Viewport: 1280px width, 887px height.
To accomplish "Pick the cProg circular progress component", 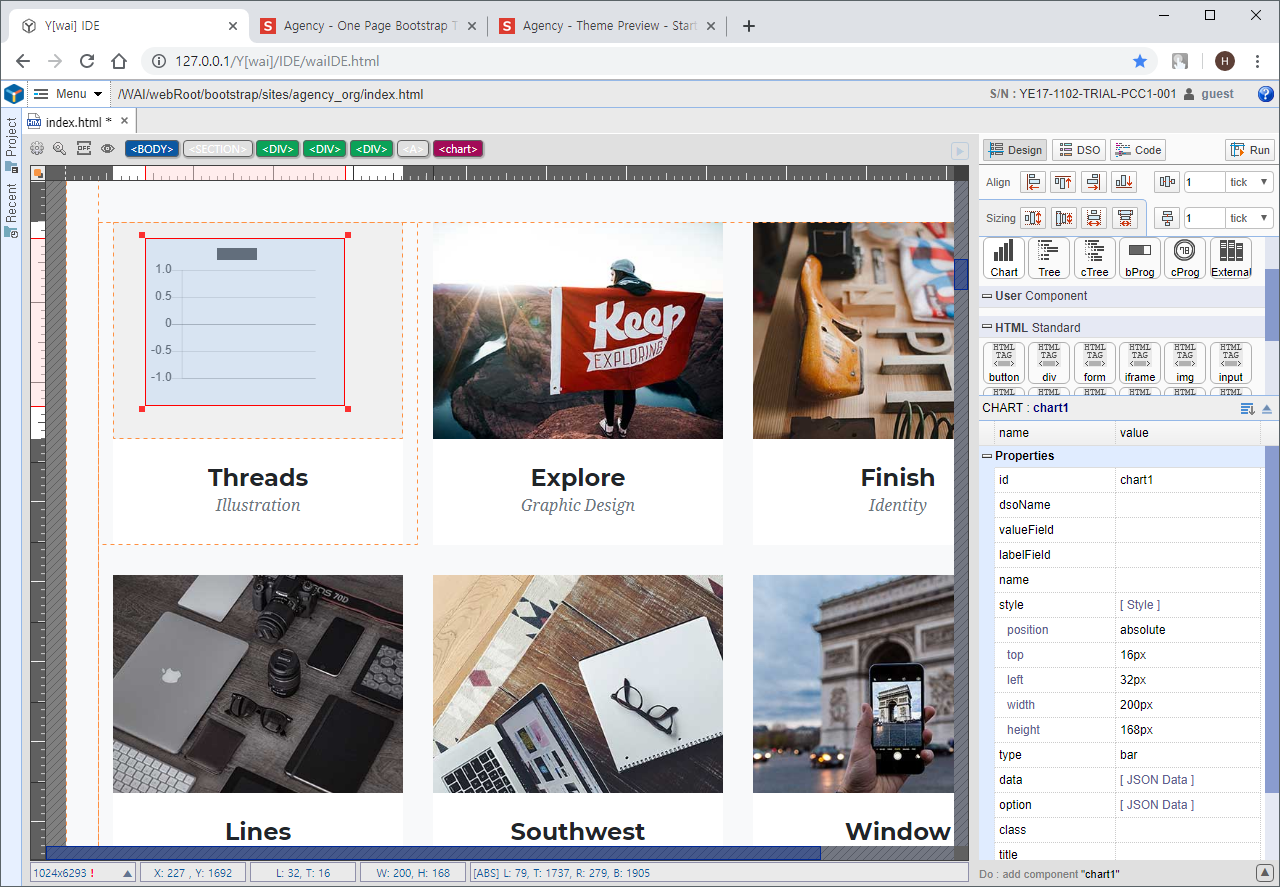I will tap(1185, 258).
